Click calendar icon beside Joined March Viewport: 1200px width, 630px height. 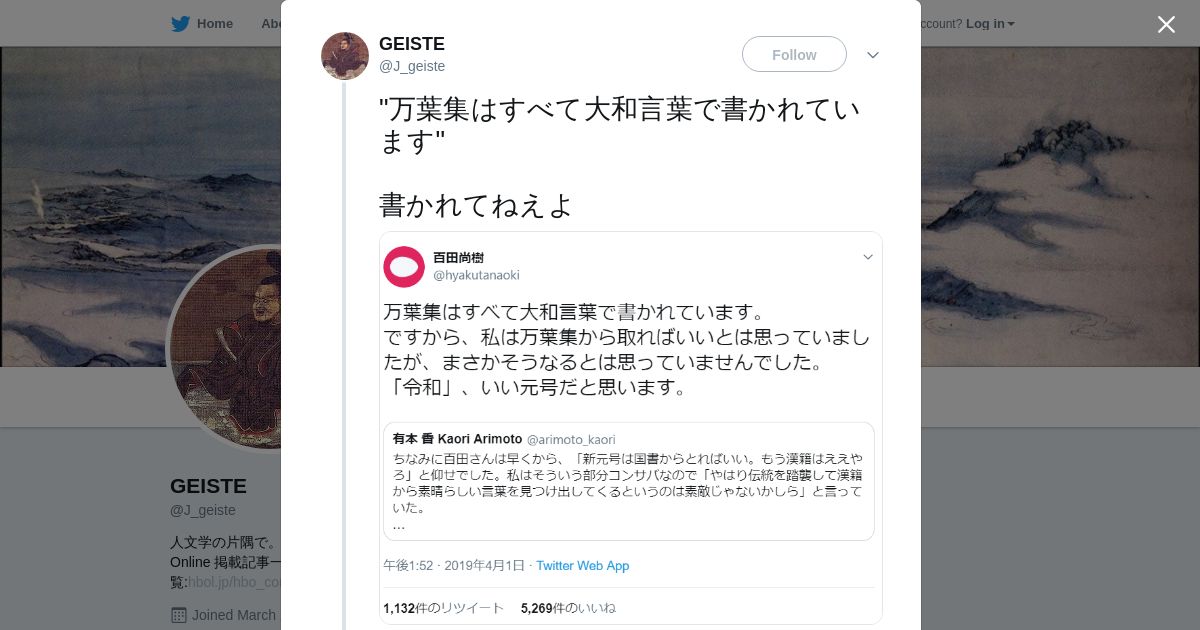[179, 615]
